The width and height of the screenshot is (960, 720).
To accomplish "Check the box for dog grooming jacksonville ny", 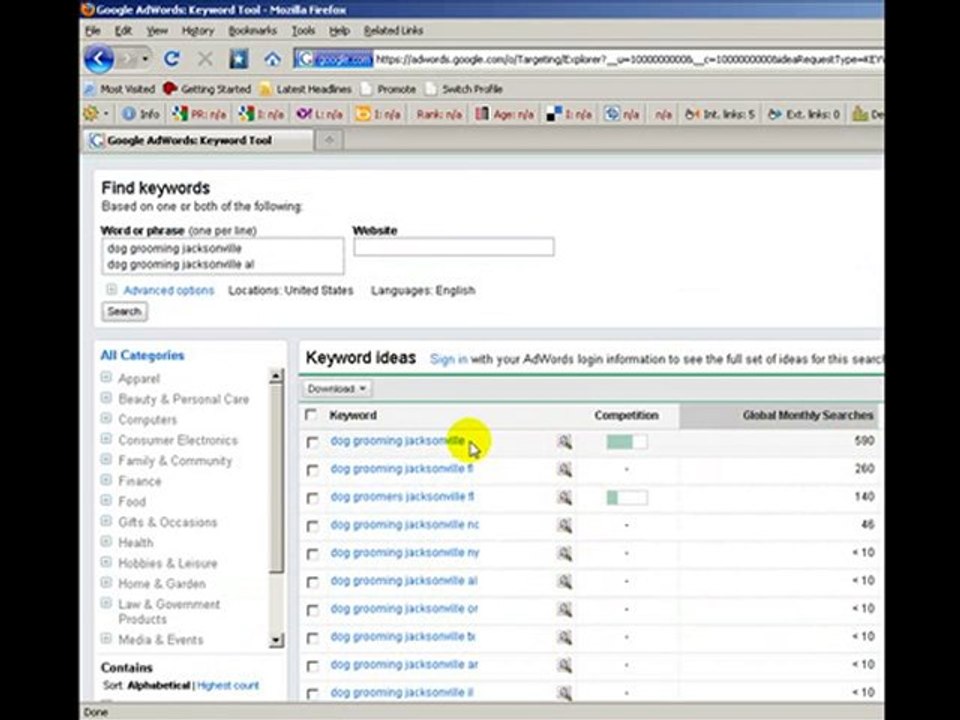I will click(312, 554).
